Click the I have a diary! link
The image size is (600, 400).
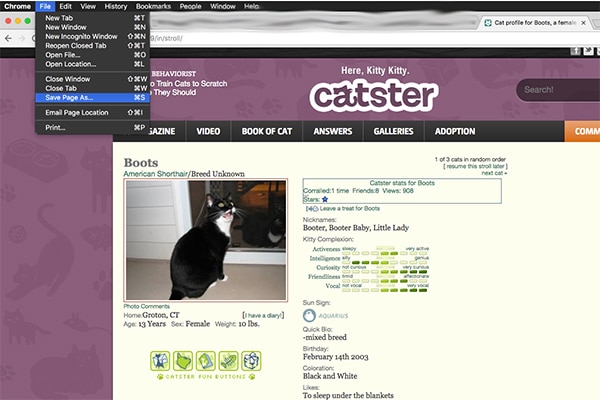(263, 315)
